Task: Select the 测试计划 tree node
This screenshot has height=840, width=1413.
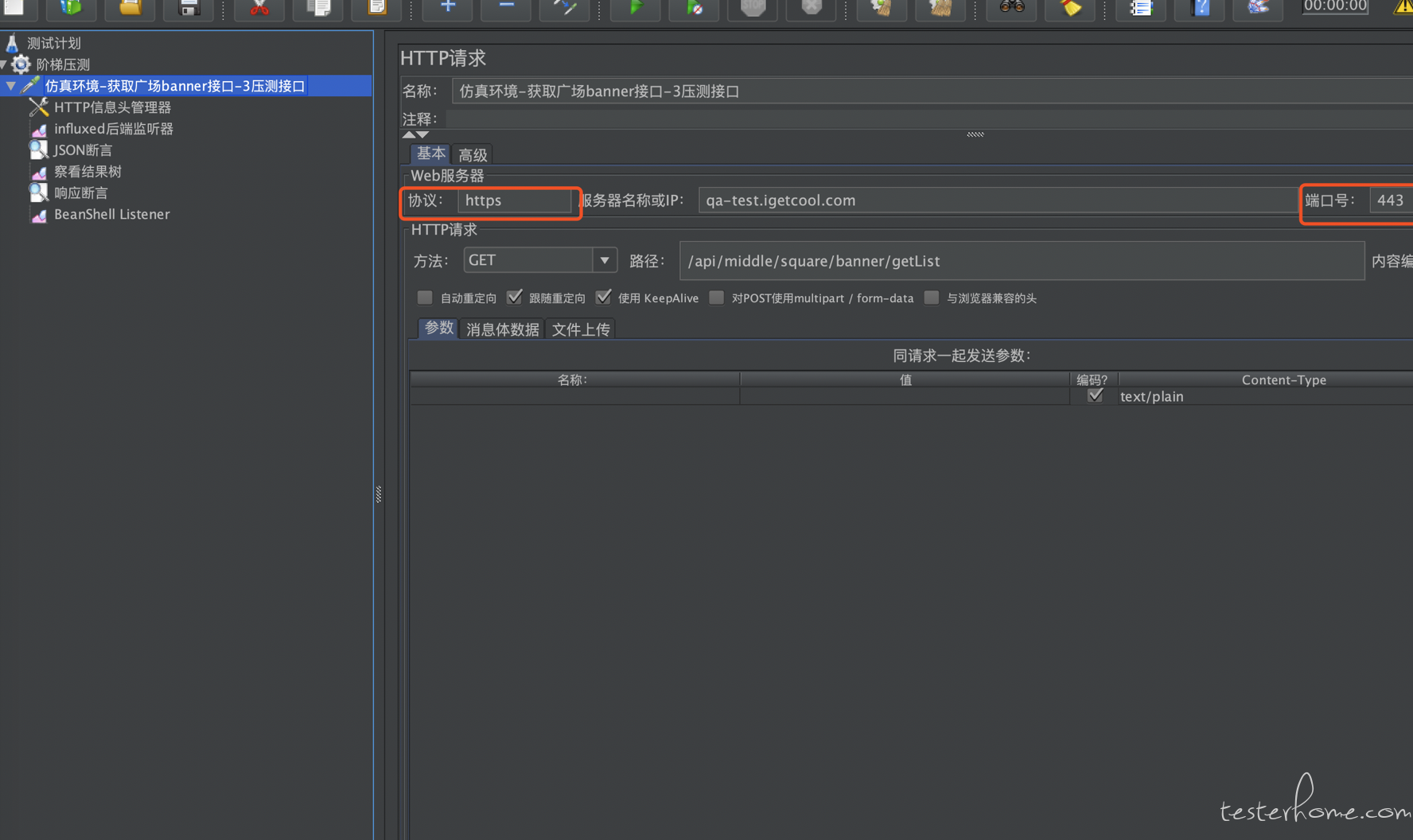Action: tap(53, 43)
